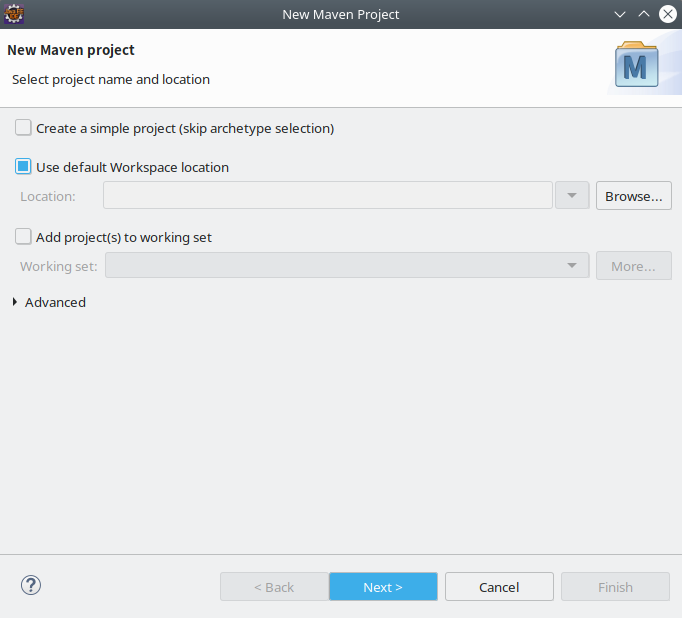Maximize dialog using up chevron icon
This screenshot has width=682, height=618.
[x=644, y=14]
